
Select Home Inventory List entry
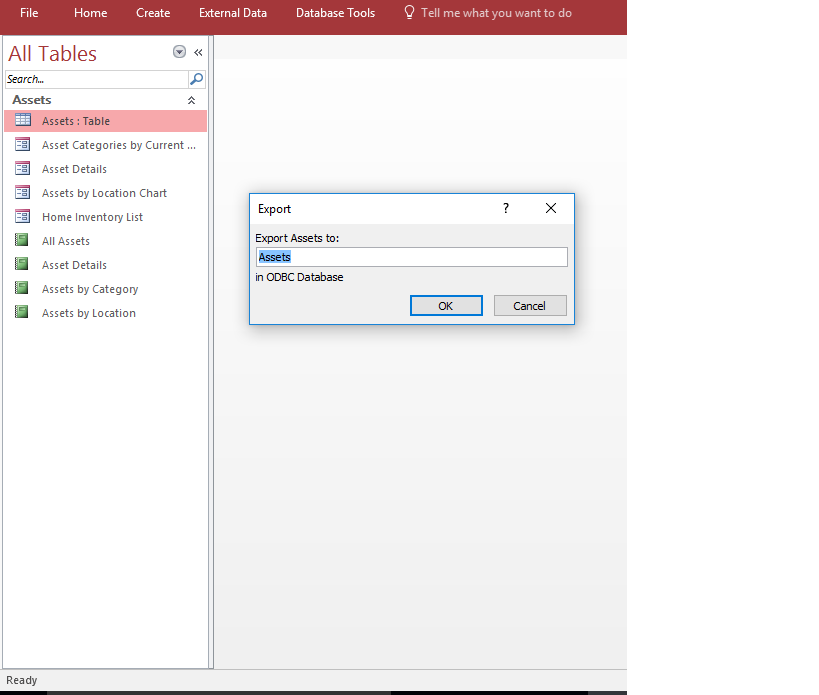pyautogui.click(x=106, y=217)
